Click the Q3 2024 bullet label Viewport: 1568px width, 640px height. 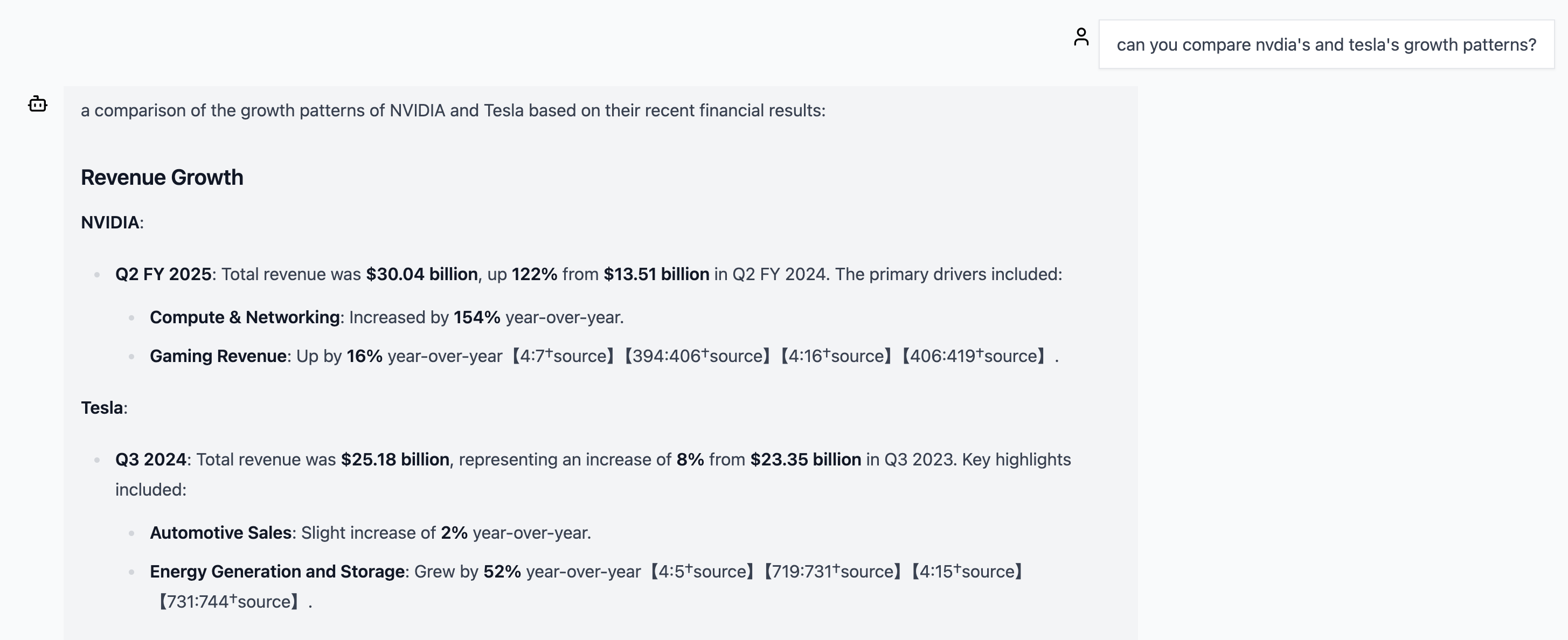coord(151,460)
